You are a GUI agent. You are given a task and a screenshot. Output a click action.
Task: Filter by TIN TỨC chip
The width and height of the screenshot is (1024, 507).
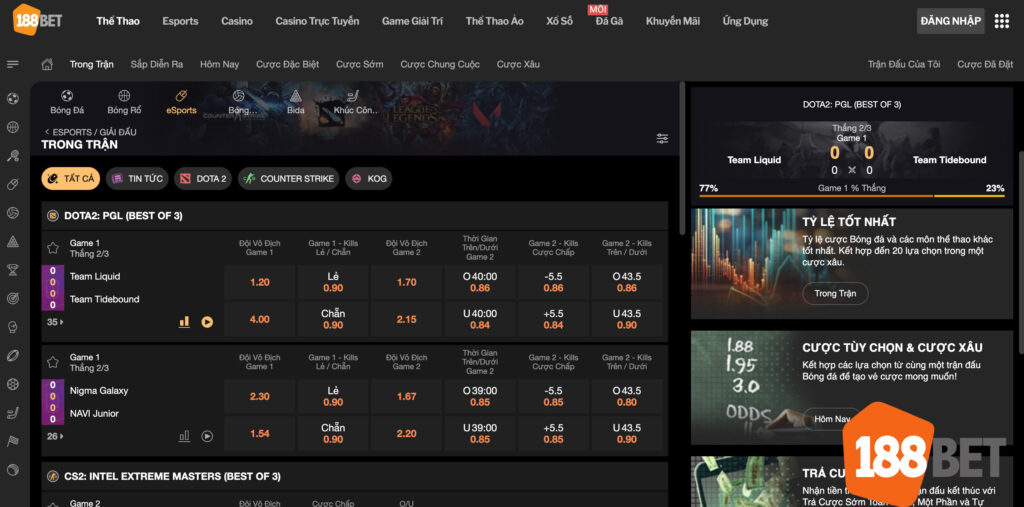137,178
